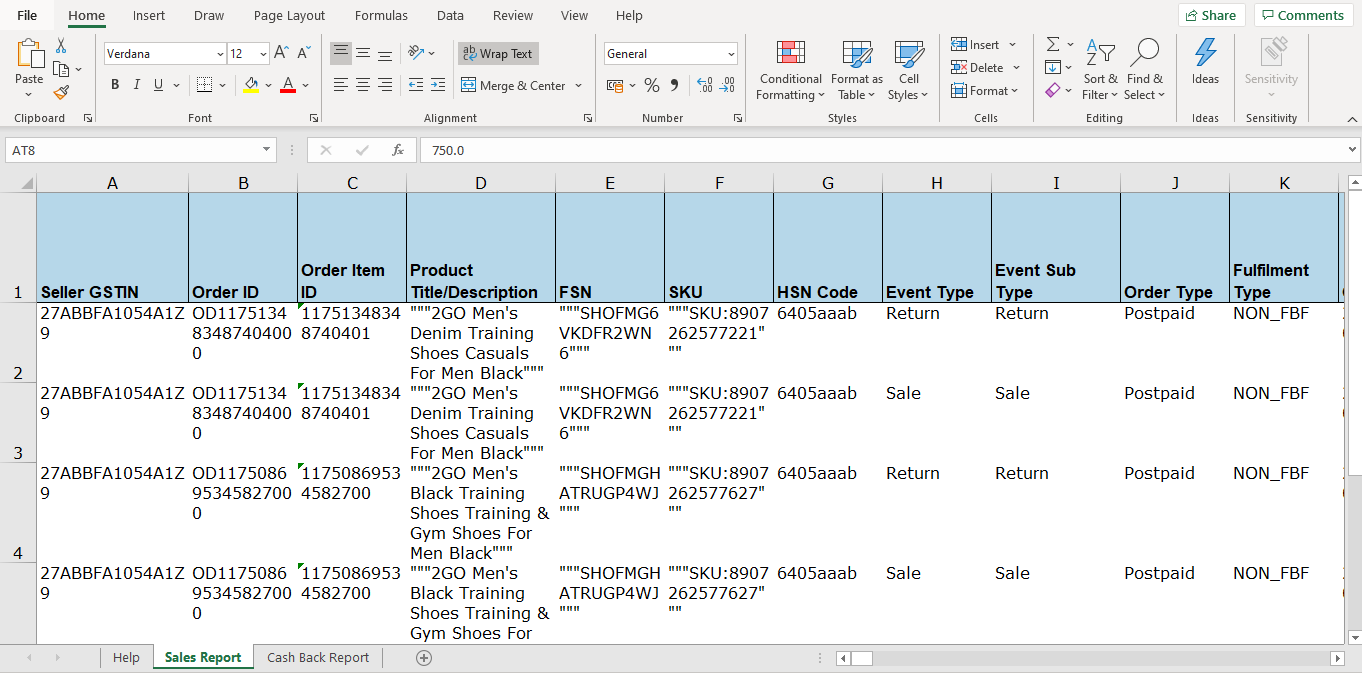This screenshot has width=1362, height=673.
Task: Open the font size dropdown showing 12
Action: point(263,54)
